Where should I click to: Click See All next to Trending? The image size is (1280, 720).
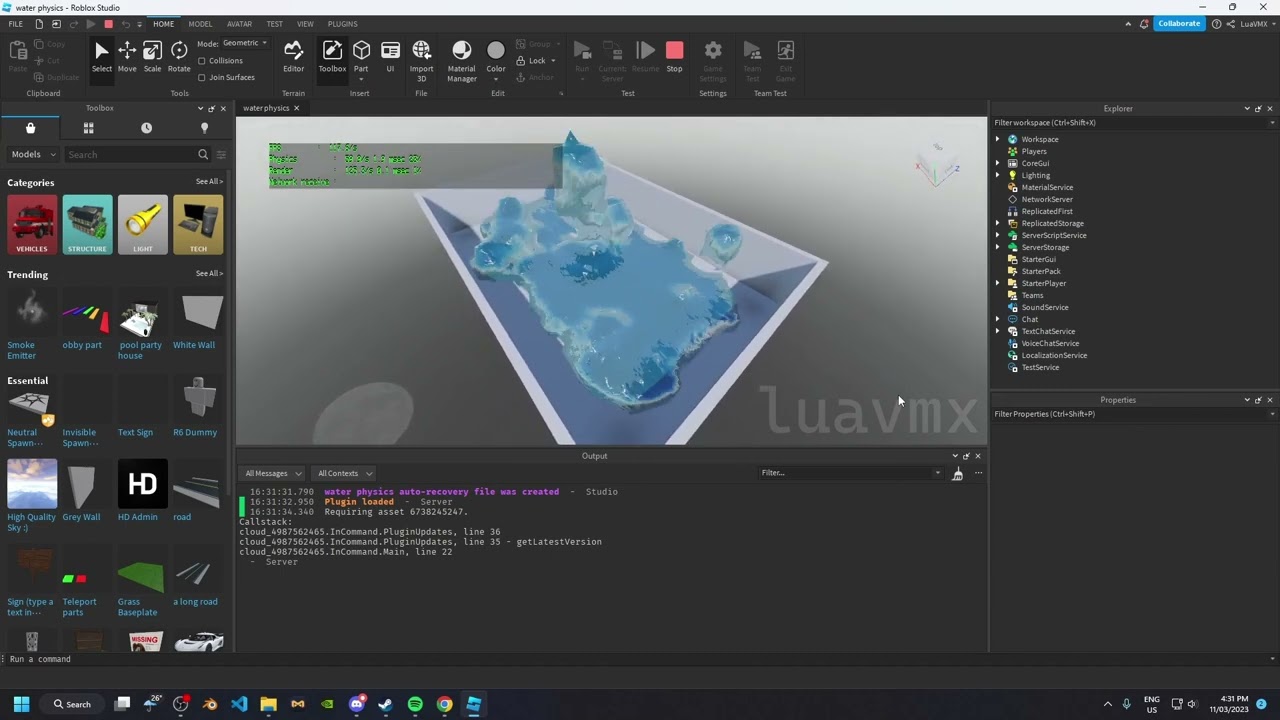[x=209, y=274]
